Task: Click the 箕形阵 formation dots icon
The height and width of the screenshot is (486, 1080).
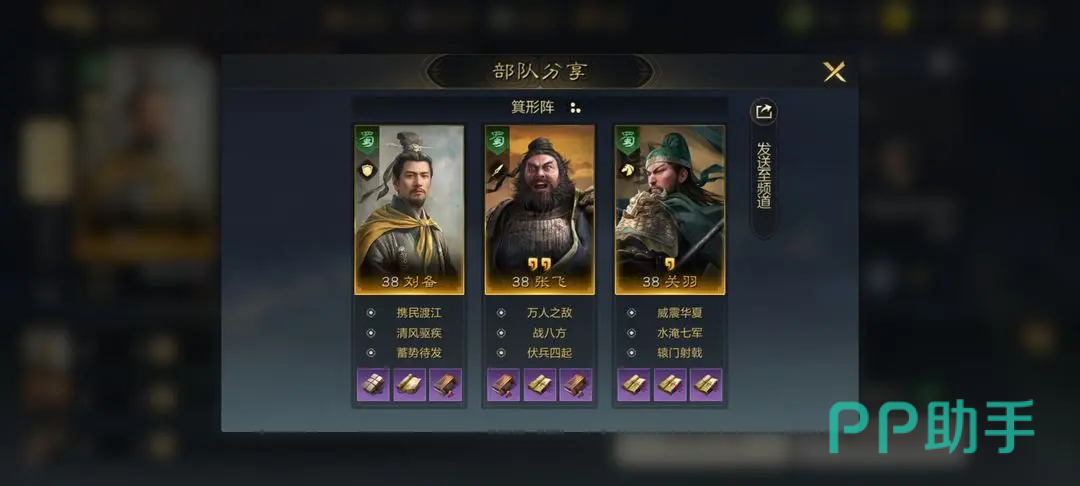Action: click(x=575, y=108)
